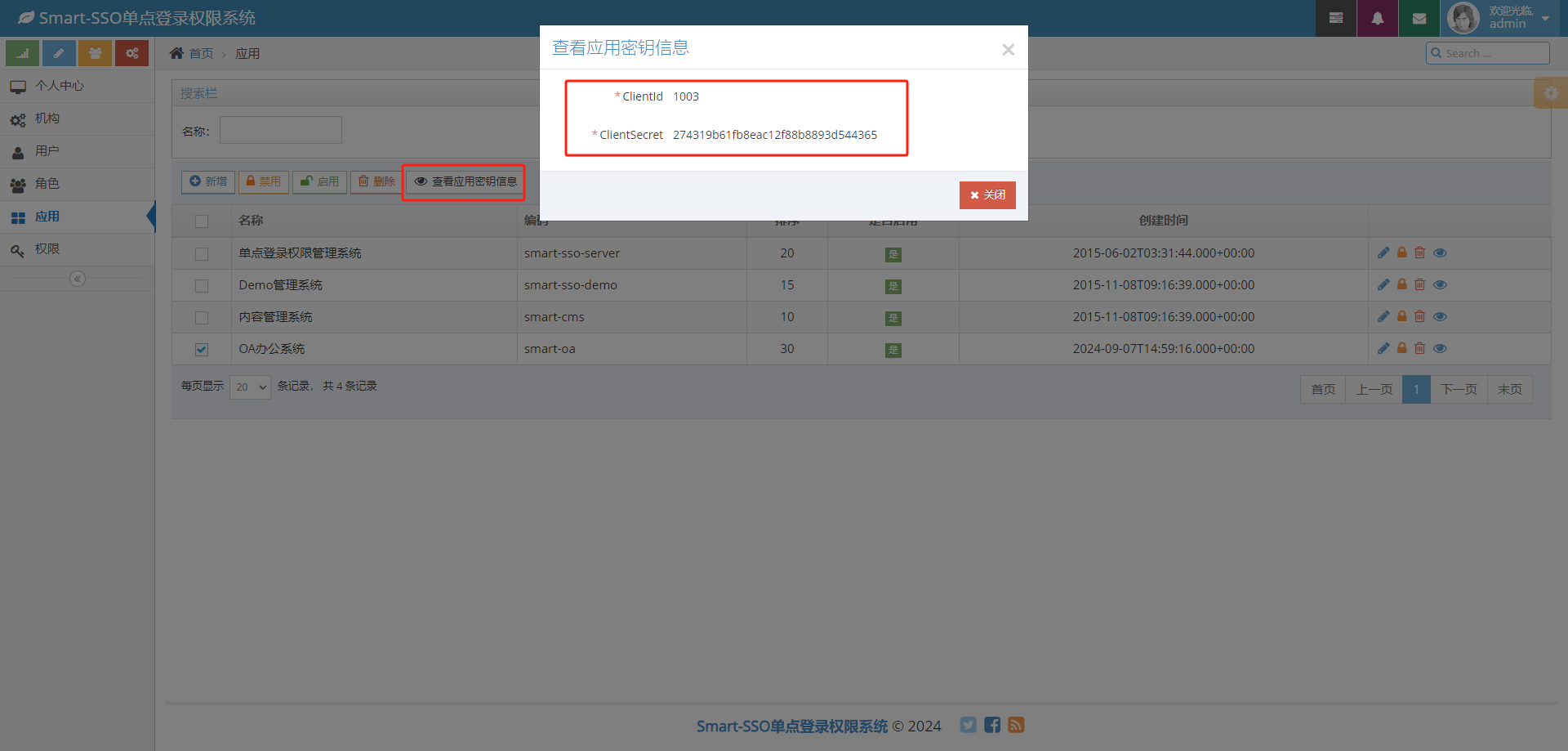1568x751 pixels.
Task: Click the red 关闭 button
Action: pyautogui.click(x=987, y=195)
